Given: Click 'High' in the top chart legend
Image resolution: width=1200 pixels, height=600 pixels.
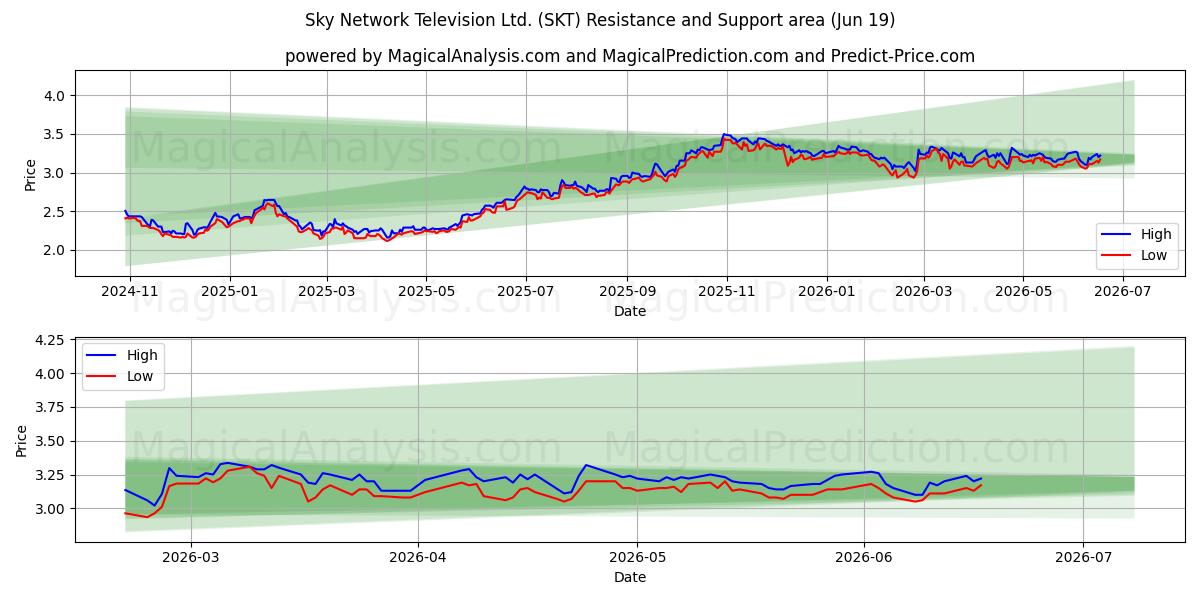Looking at the screenshot, I should tap(1155, 234).
